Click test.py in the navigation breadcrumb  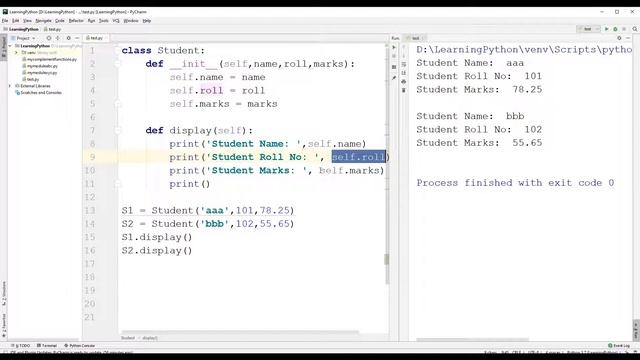coord(52,29)
